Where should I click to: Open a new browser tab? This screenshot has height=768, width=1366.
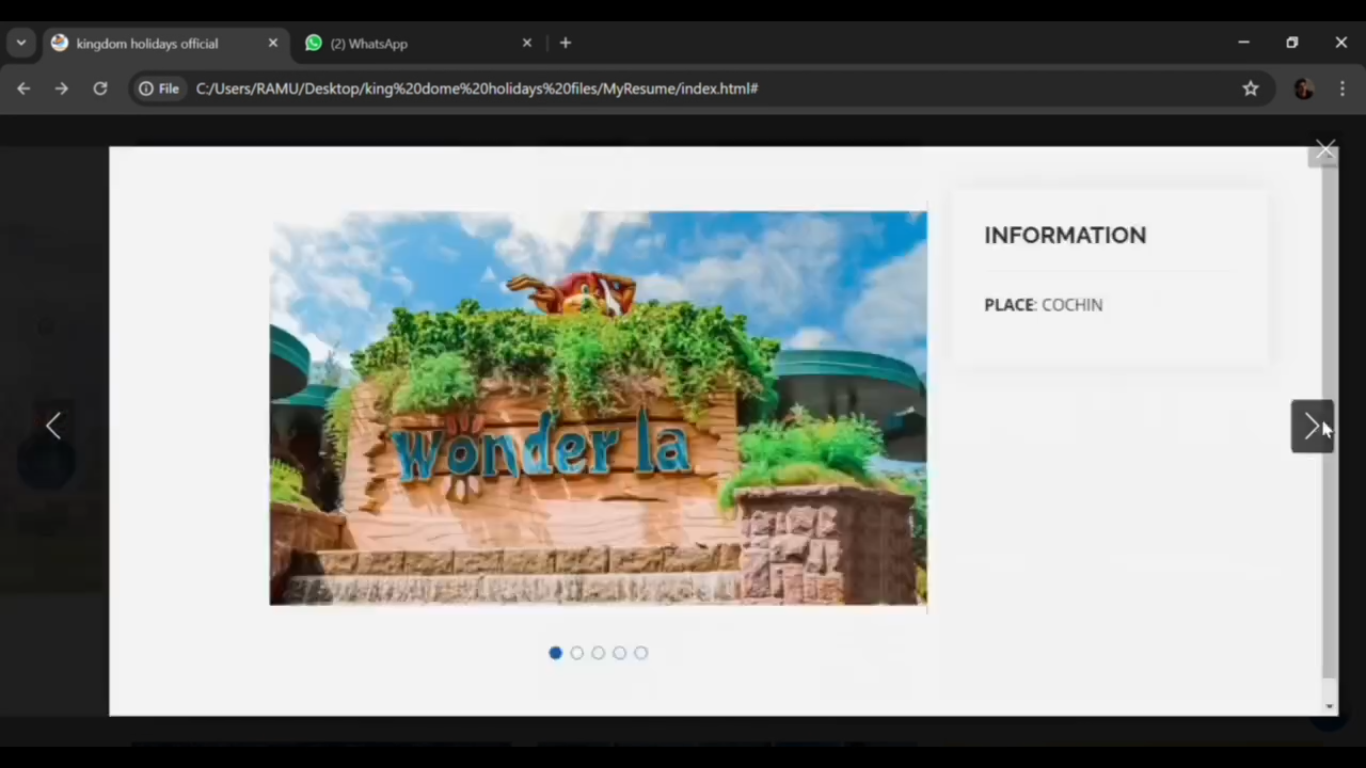(565, 43)
